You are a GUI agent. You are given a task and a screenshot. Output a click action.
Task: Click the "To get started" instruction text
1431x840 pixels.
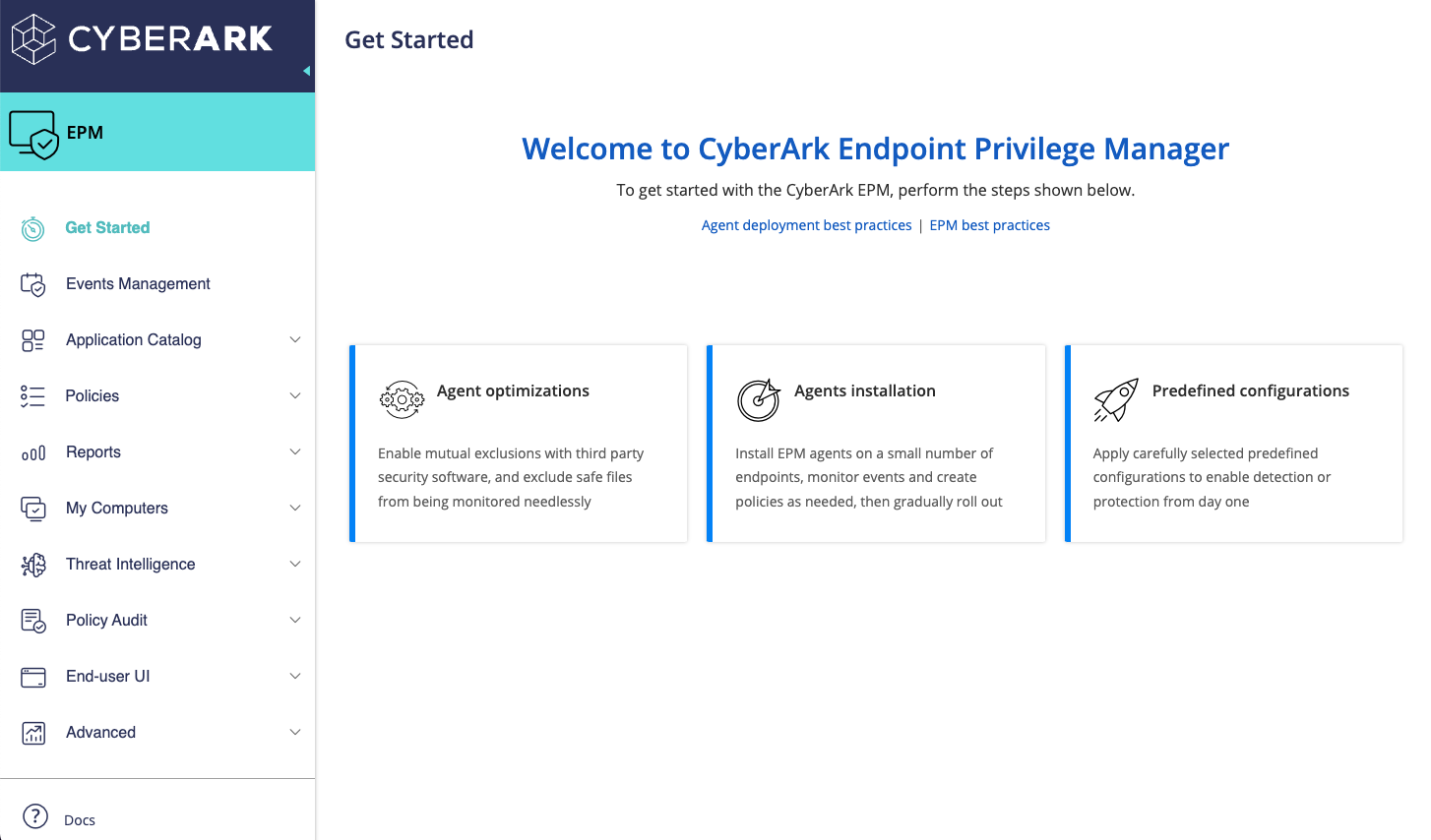(876, 190)
